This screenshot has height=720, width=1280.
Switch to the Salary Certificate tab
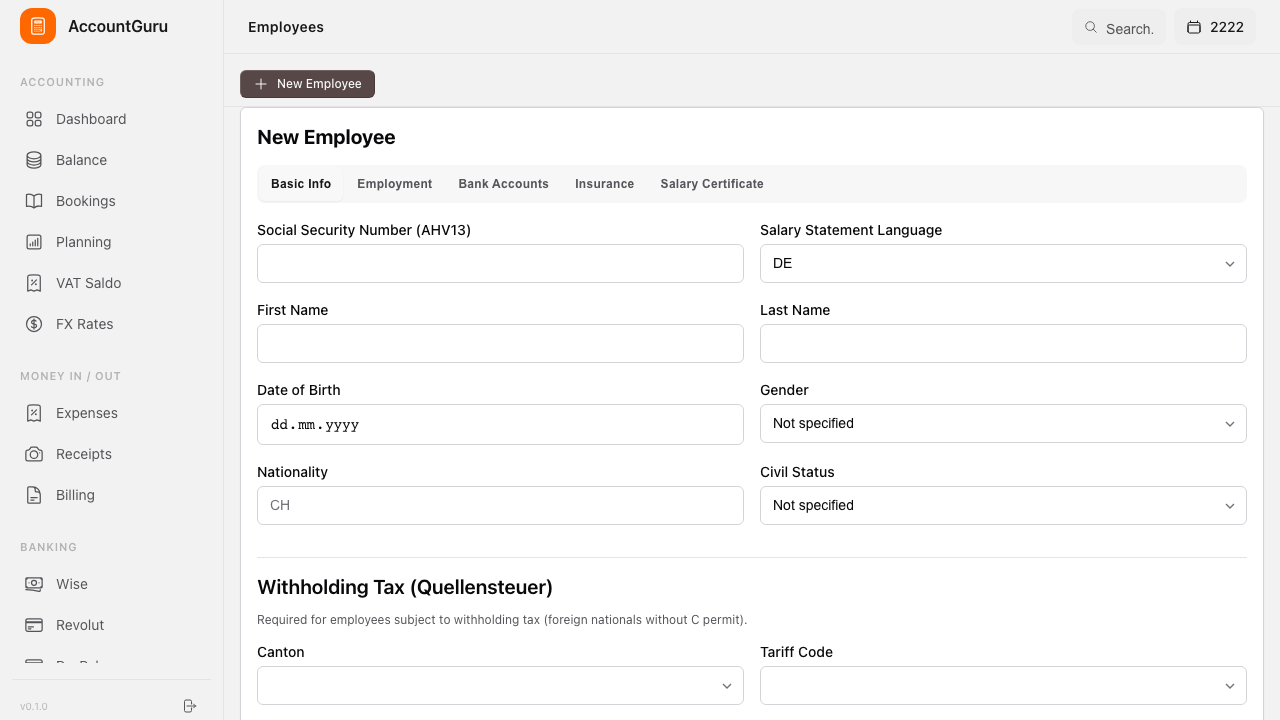(x=712, y=184)
